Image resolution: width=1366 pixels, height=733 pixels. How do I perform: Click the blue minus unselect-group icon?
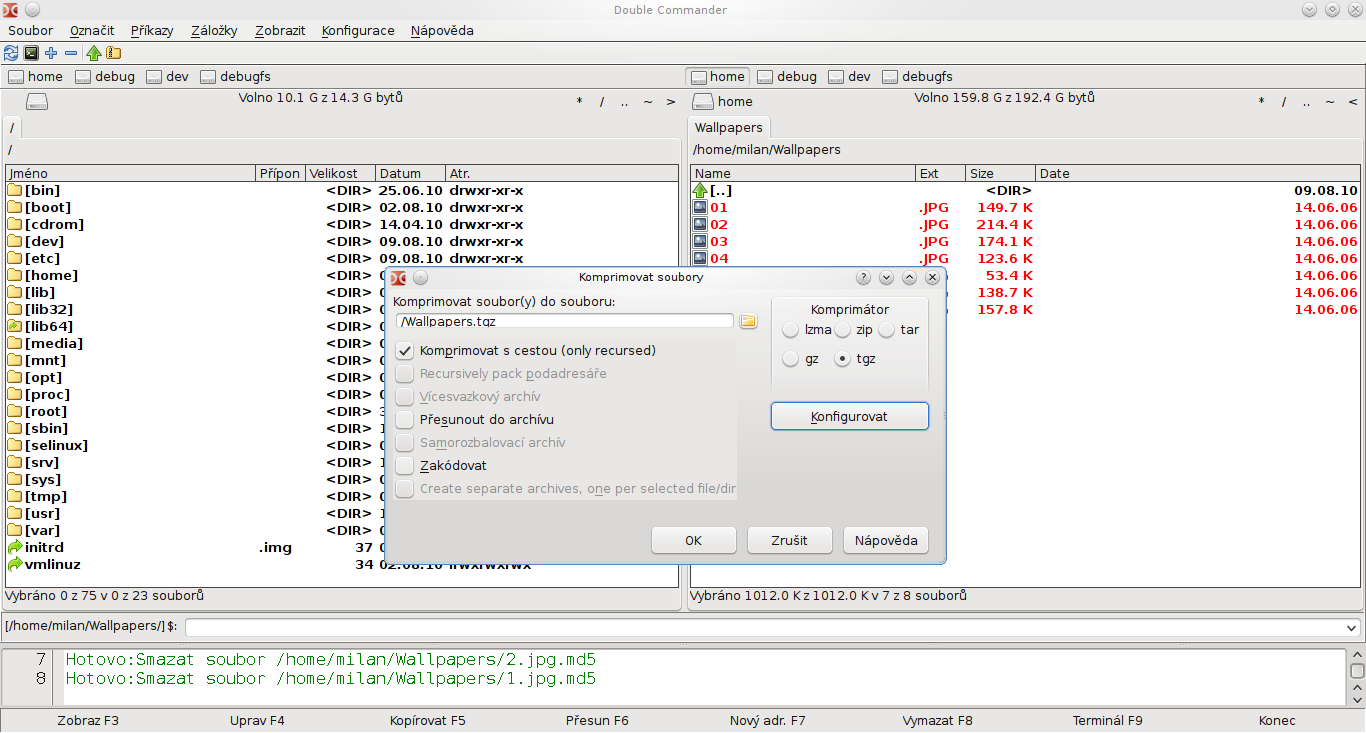click(x=70, y=53)
